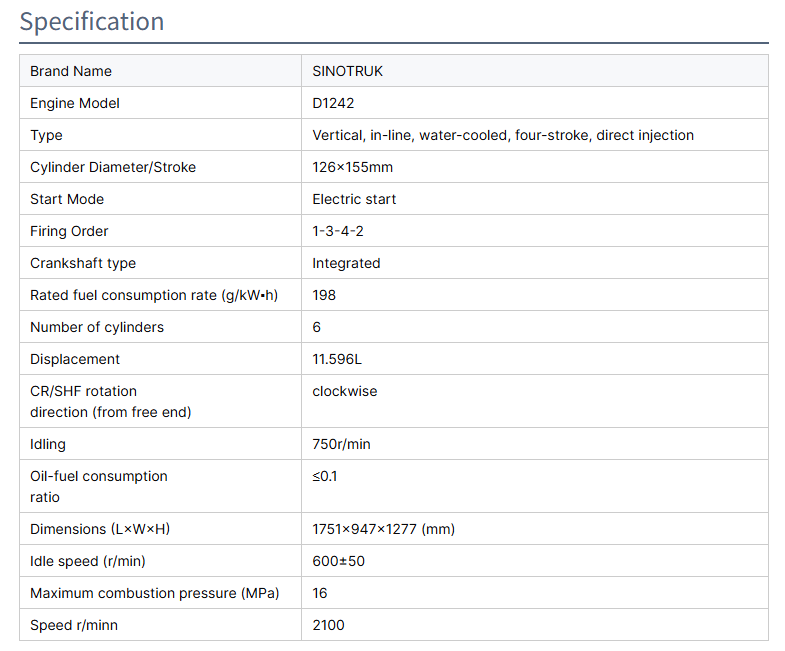Click the 11.596L displacement value
785x651 pixels.
[337, 359]
